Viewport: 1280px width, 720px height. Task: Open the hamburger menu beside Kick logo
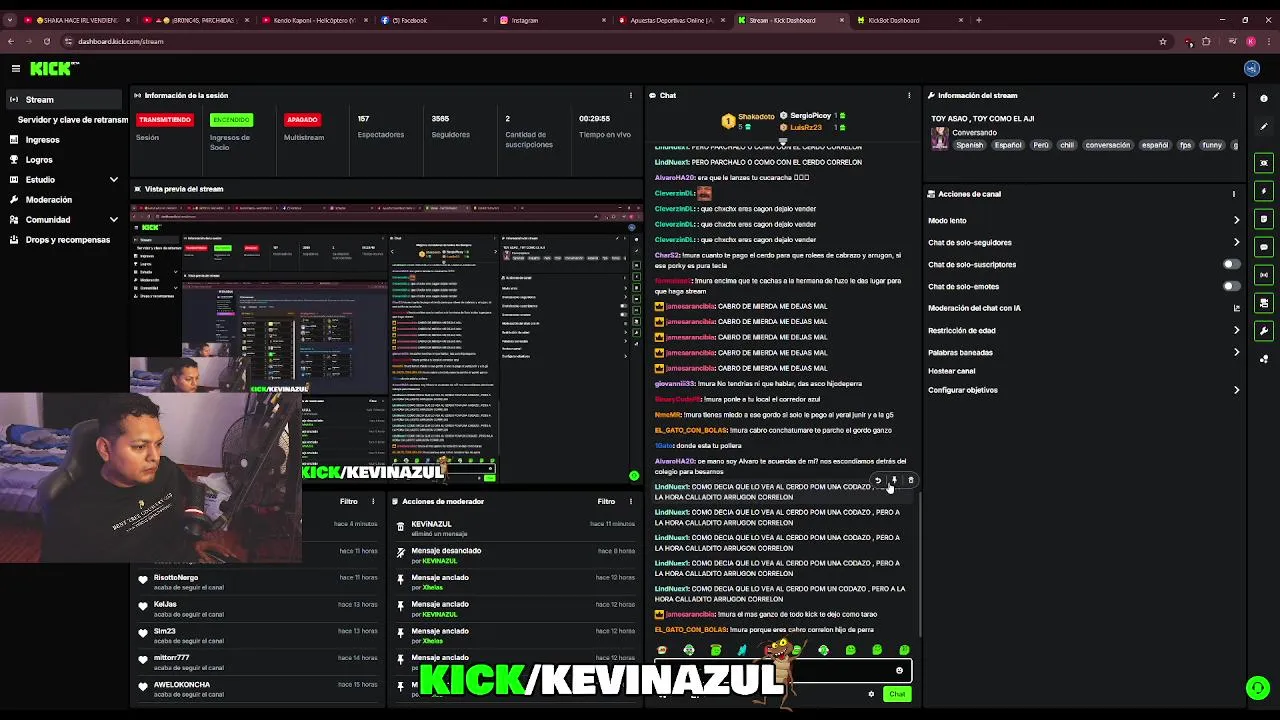point(16,68)
